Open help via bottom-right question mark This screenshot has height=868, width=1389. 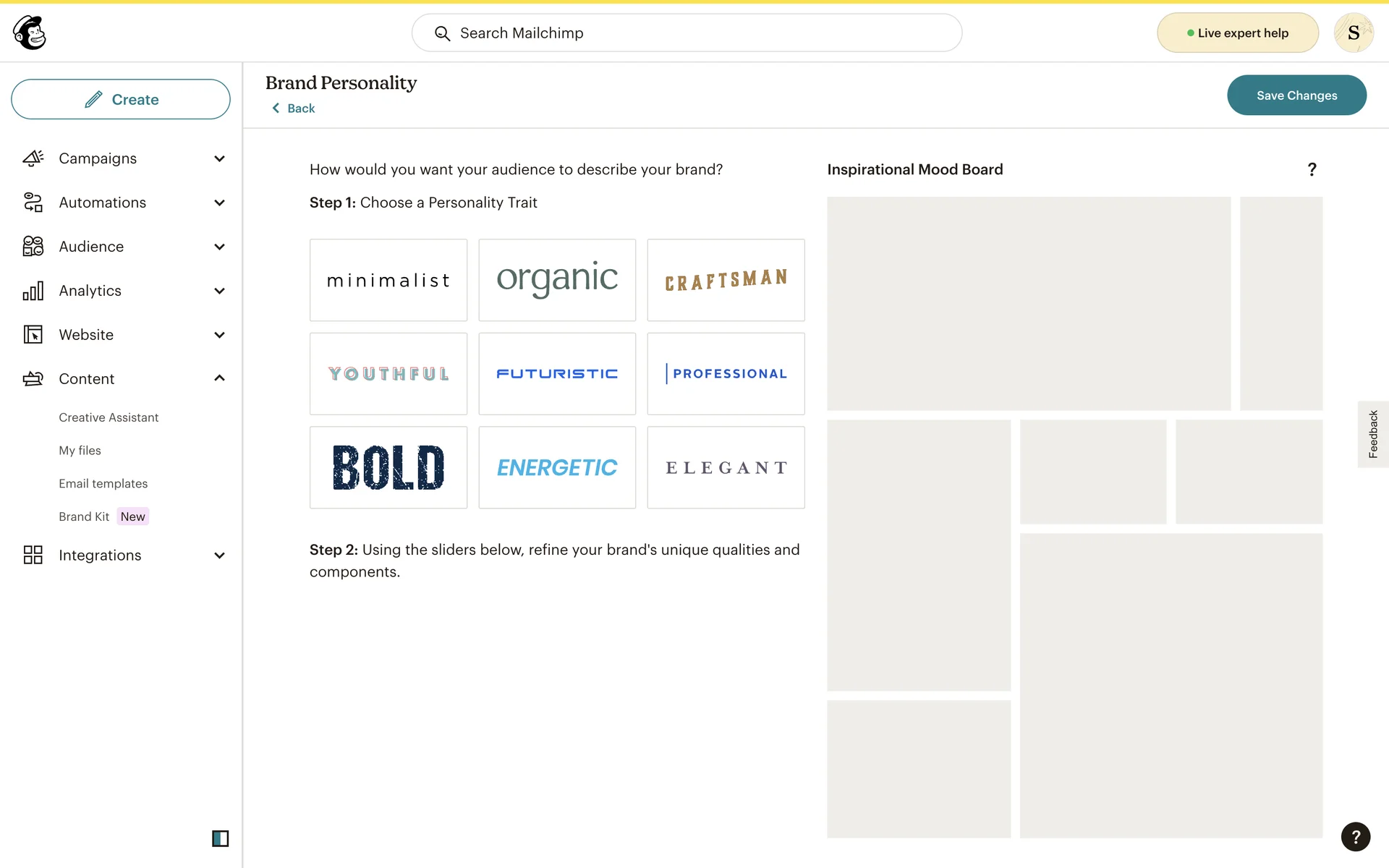tap(1355, 837)
